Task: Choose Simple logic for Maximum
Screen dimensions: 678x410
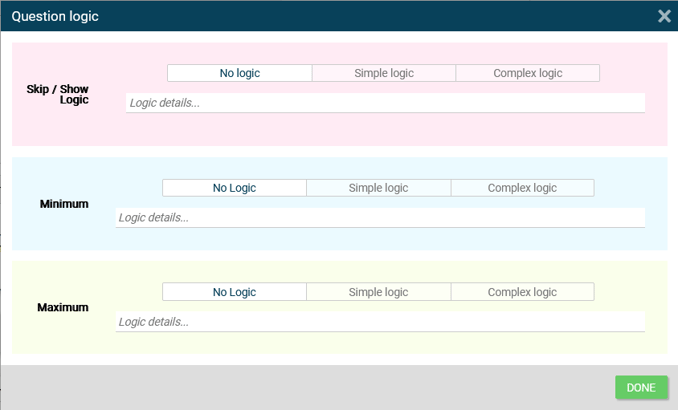Action: [x=378, y=292]
